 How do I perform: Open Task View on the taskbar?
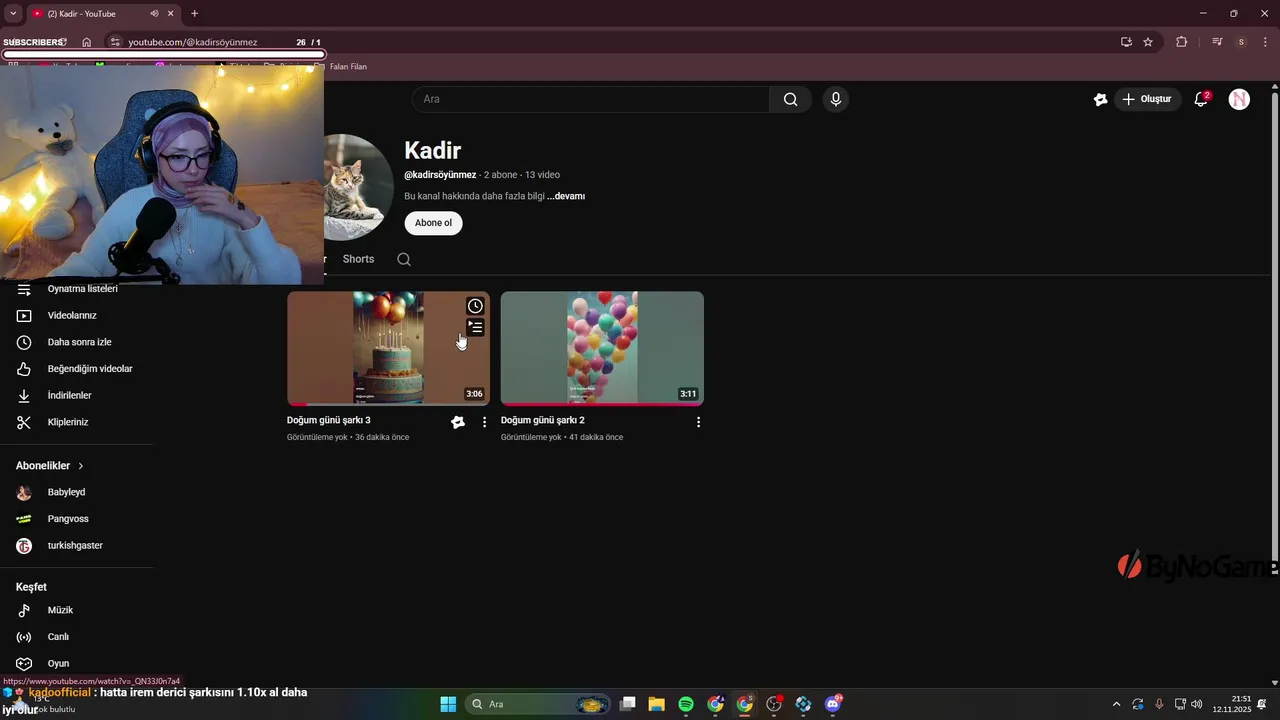click(x=627, y=704)
